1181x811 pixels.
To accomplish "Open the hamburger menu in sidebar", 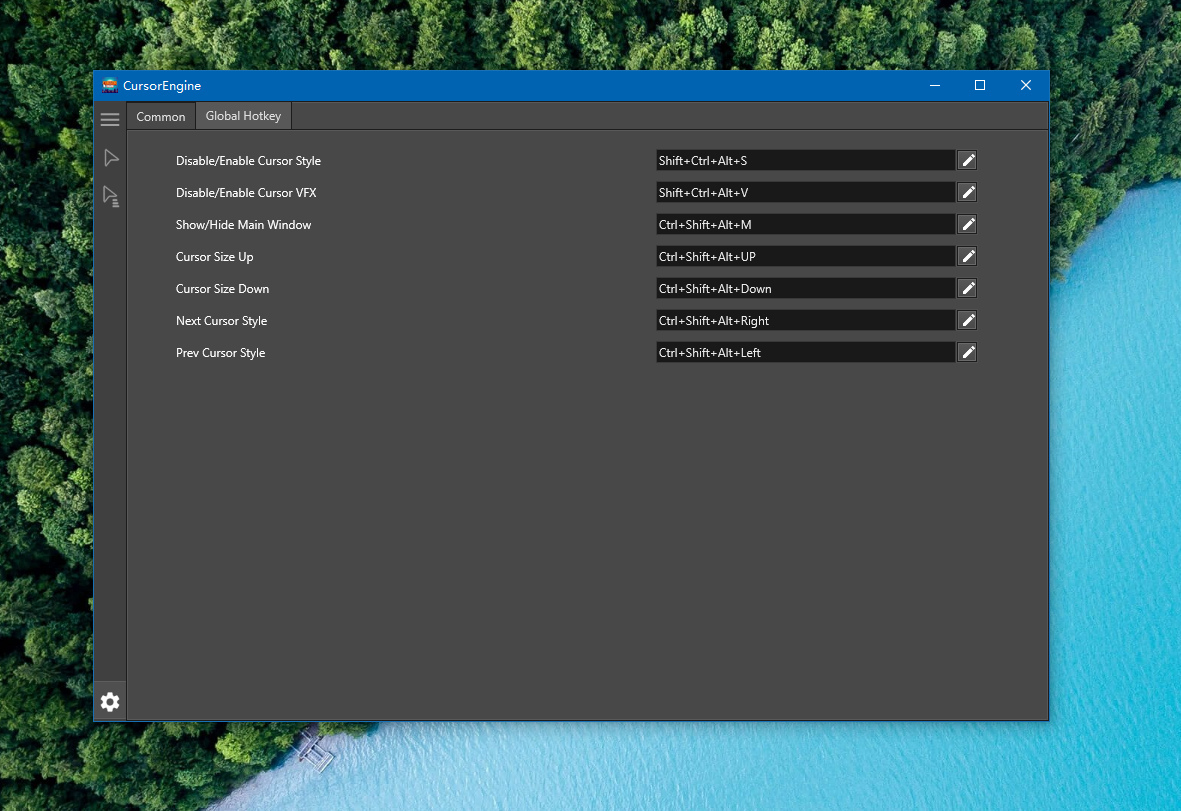I will 110,118.
